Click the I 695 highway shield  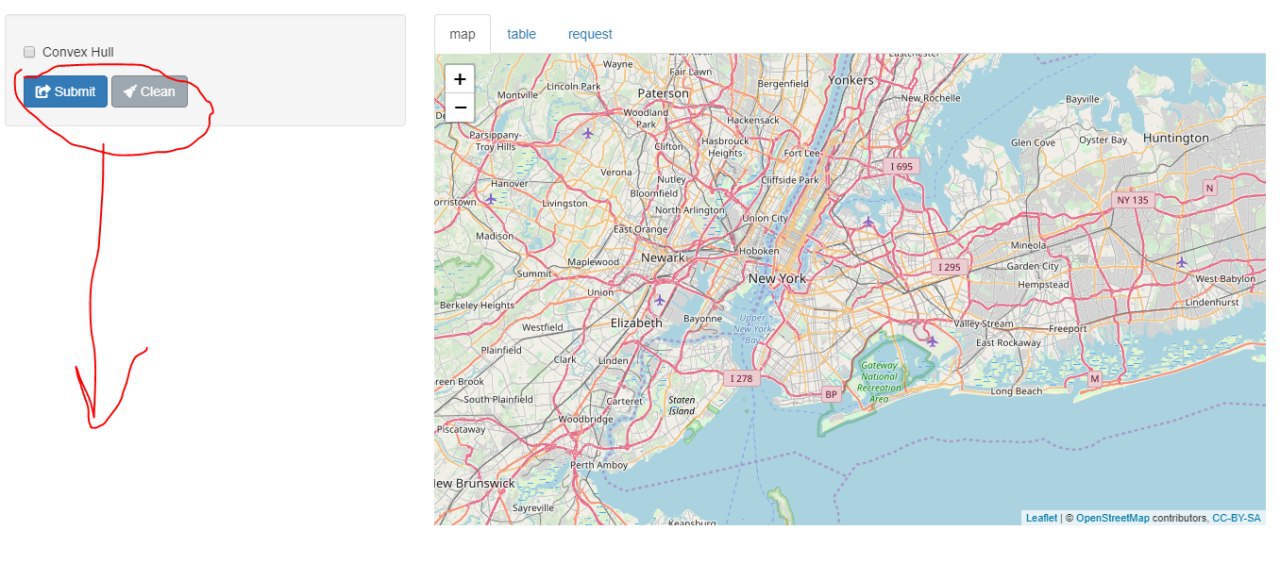903,166
